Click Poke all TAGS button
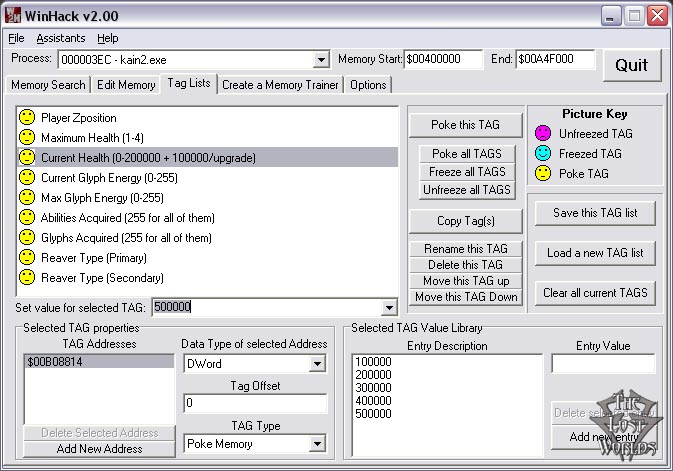This screenshot has height=471, width=673. point(467,154)
